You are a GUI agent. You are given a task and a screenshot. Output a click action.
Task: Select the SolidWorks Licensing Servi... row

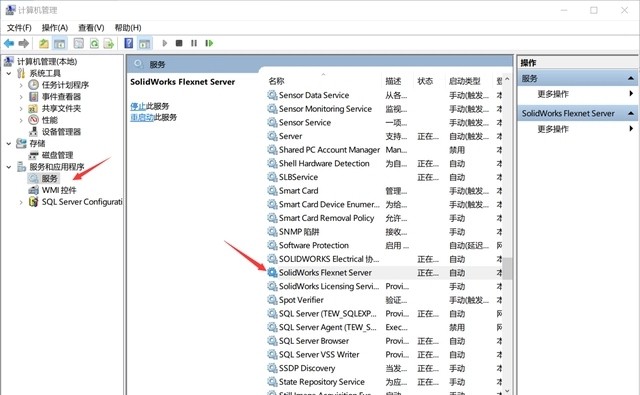(384, 286)
